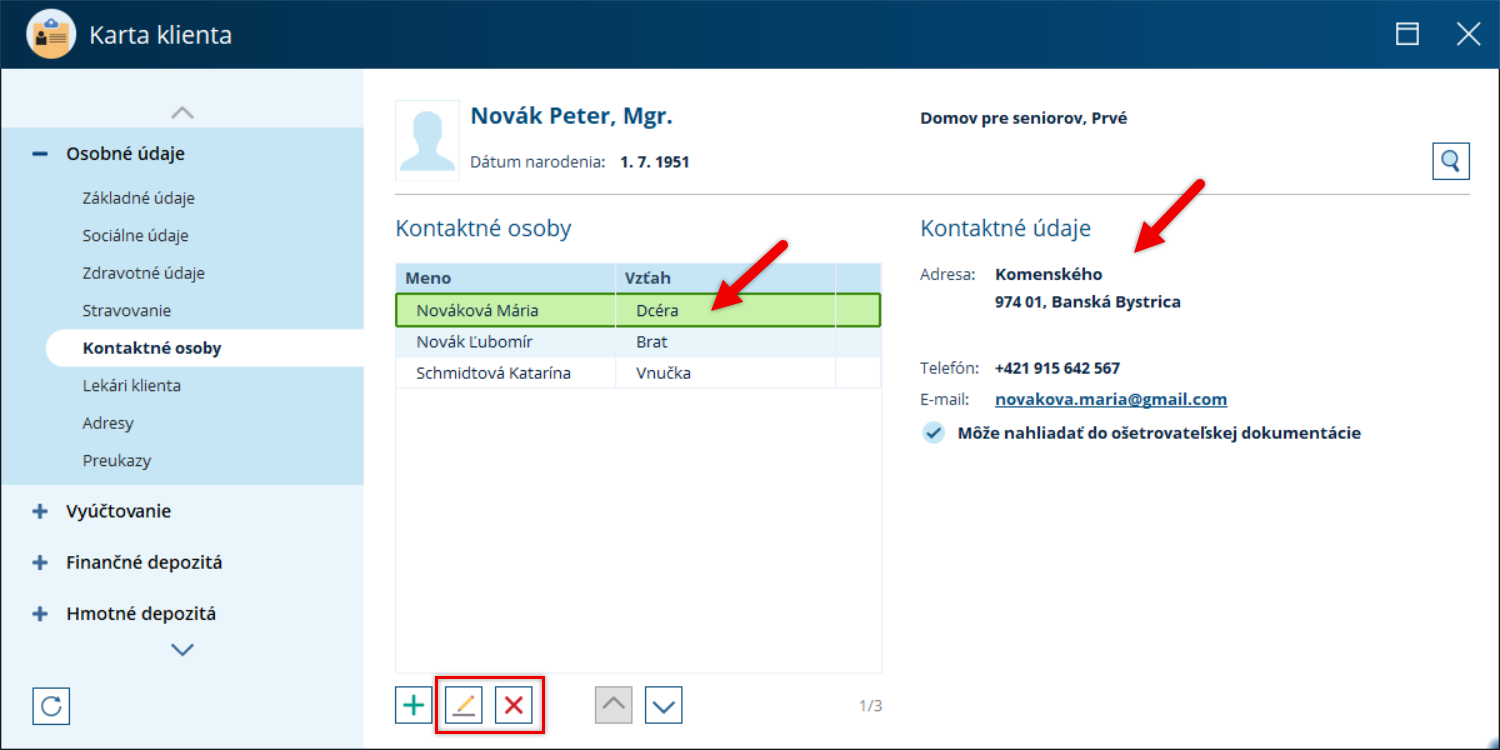This screenshot has height=750, width=1500.
Task: Open Preukazy in sidebar
Action: (x=117, y=461)
